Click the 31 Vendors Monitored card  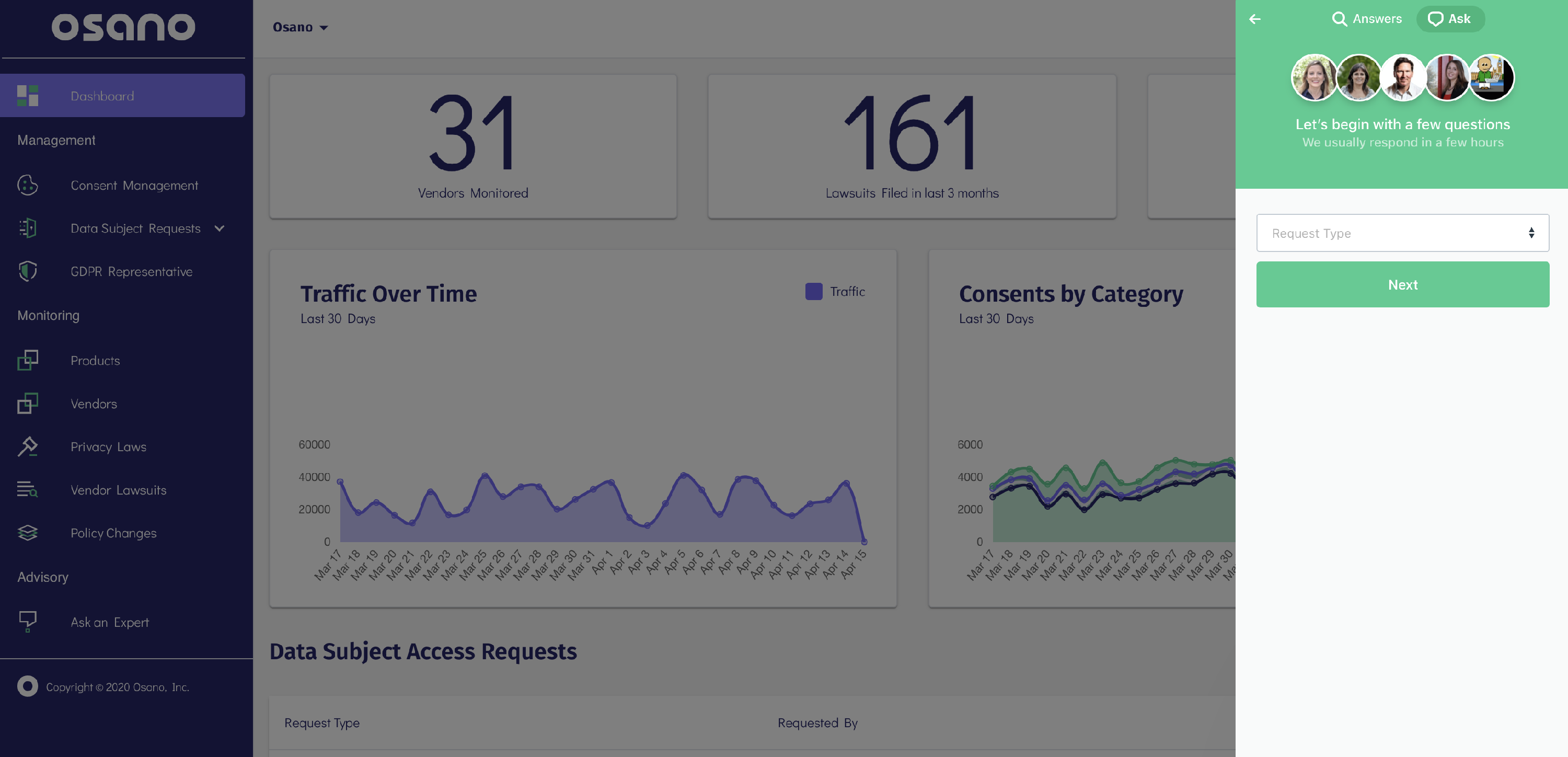click(472, 146)
